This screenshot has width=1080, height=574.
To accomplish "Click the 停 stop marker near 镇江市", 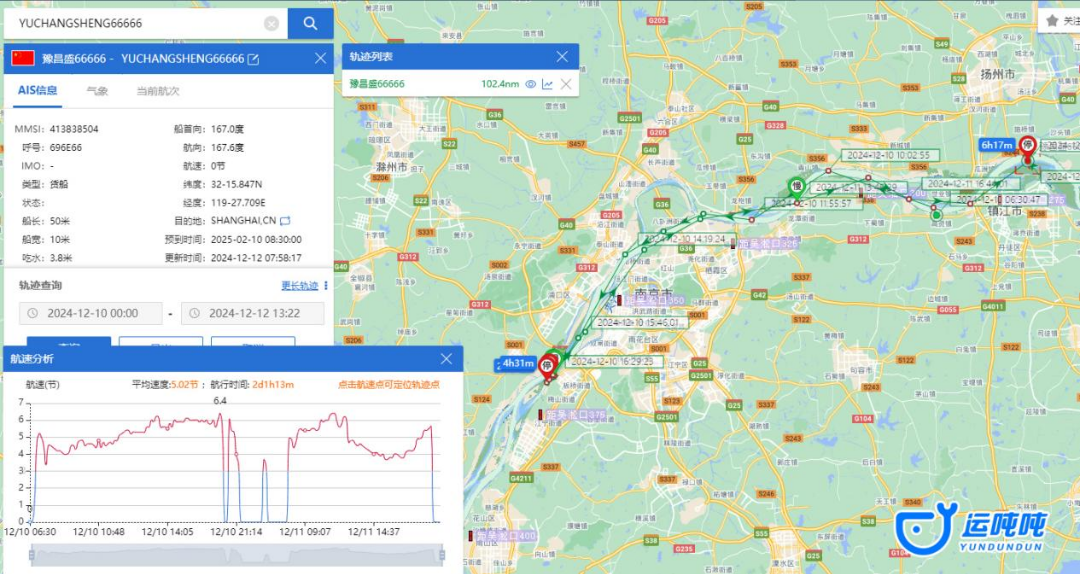I will [x=1028, y=146].
